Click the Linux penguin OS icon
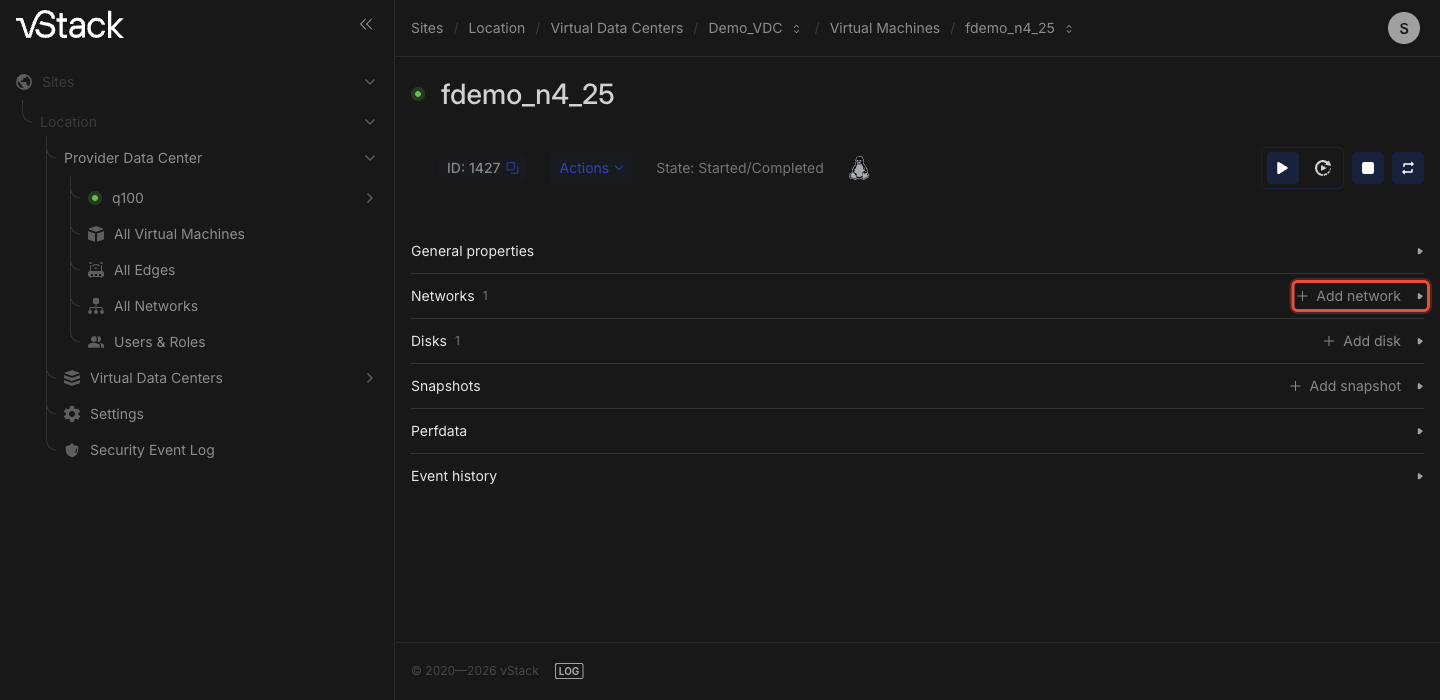 [x=859, y=168]
